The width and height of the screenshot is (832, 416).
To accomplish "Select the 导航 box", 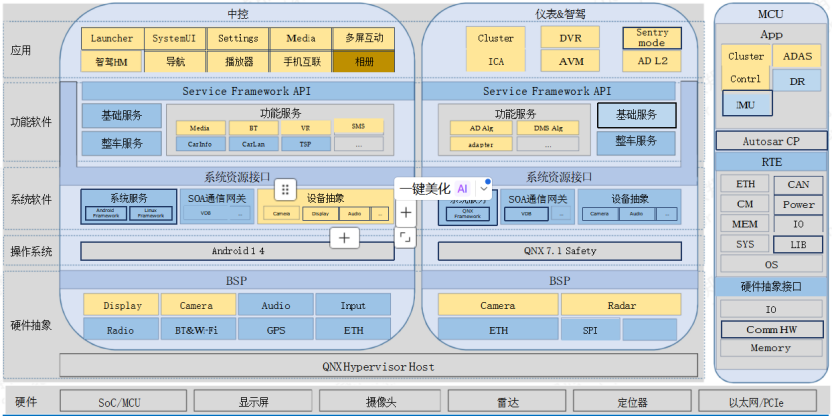I will (174, 62).
